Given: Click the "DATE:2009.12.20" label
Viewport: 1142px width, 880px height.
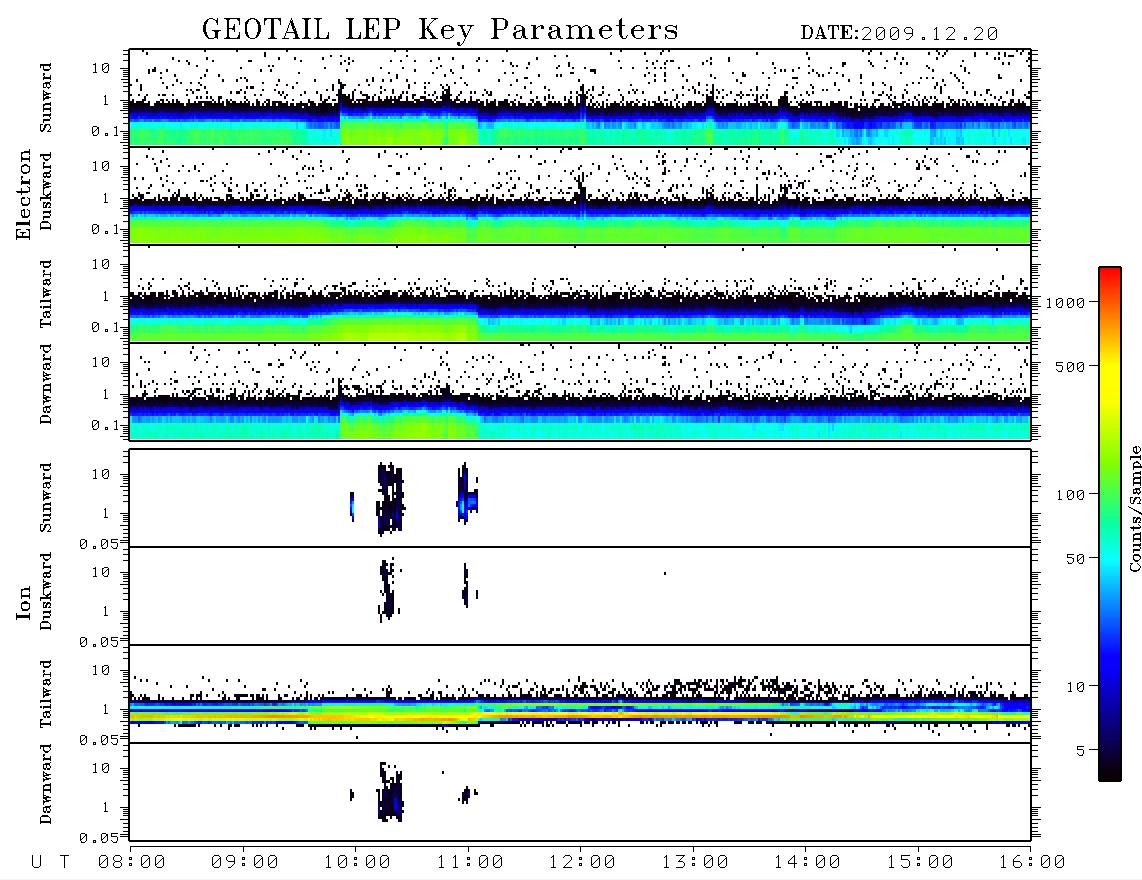Looking at the screenshot, I should coord(899,34).
